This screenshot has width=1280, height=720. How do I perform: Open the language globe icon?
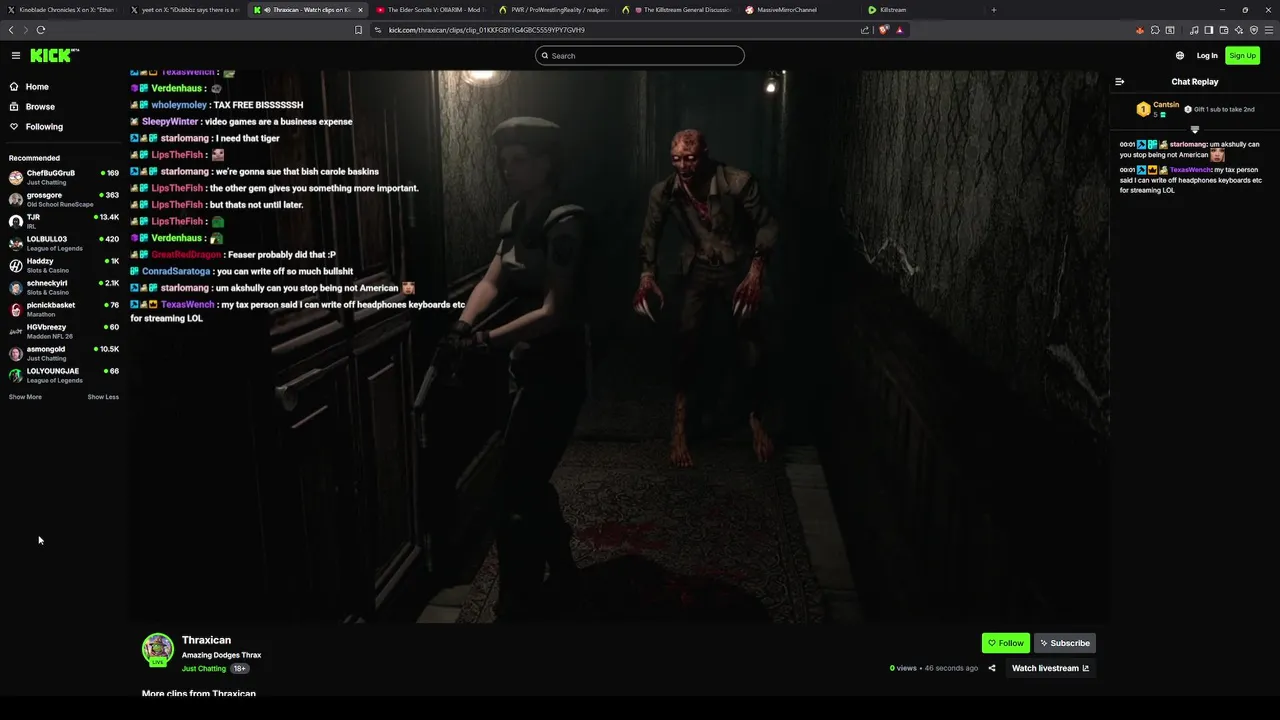coord(1180,56)
